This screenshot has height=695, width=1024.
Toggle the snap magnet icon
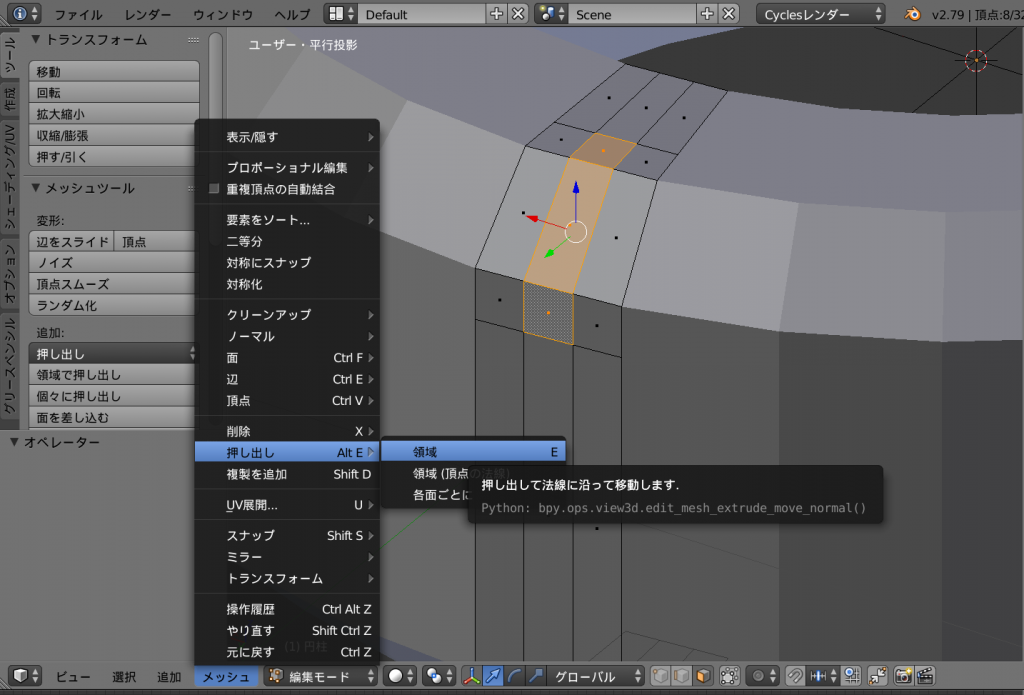coord(796,676)
